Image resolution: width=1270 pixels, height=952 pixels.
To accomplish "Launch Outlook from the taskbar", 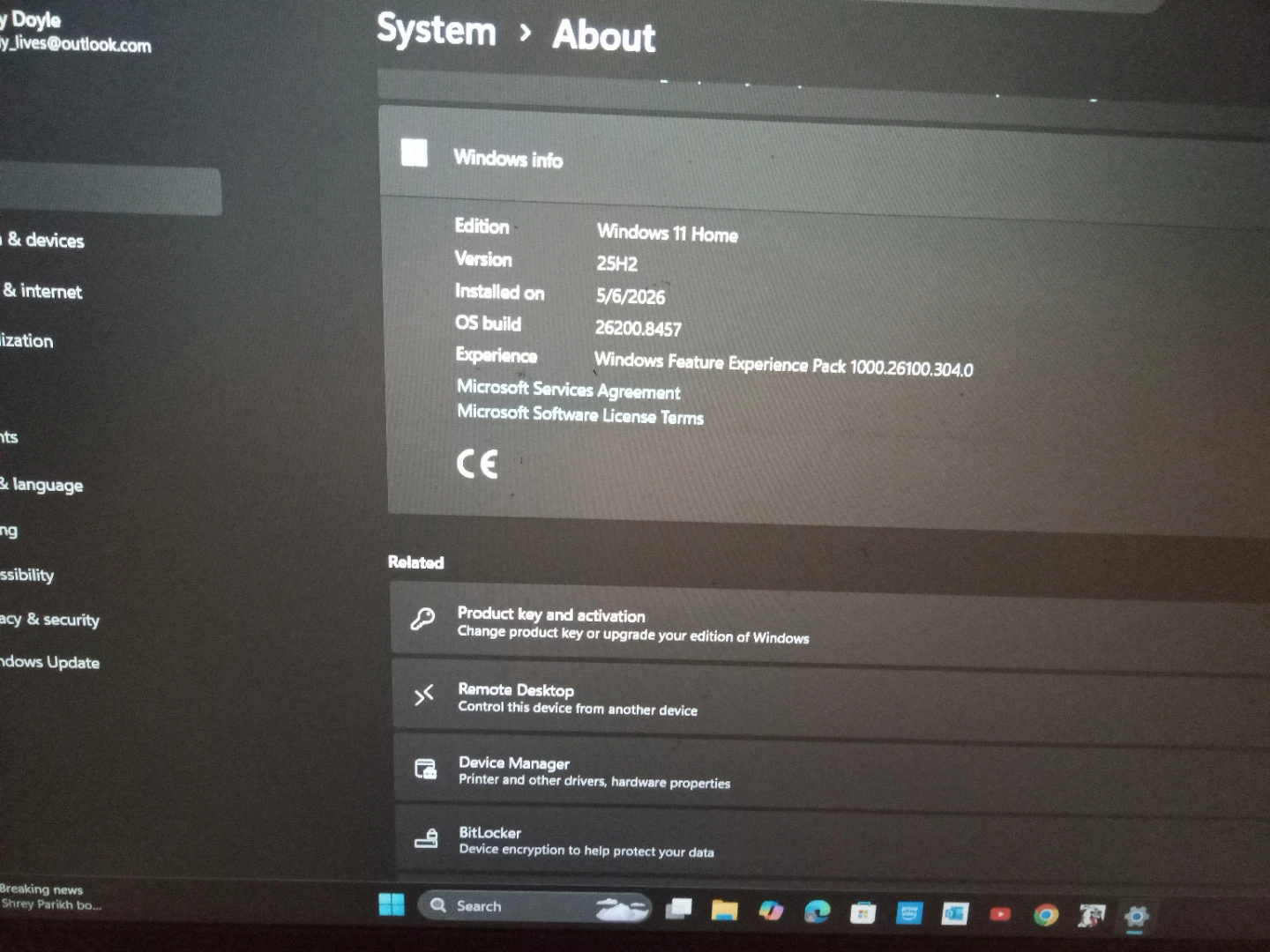I will point(954,914).
